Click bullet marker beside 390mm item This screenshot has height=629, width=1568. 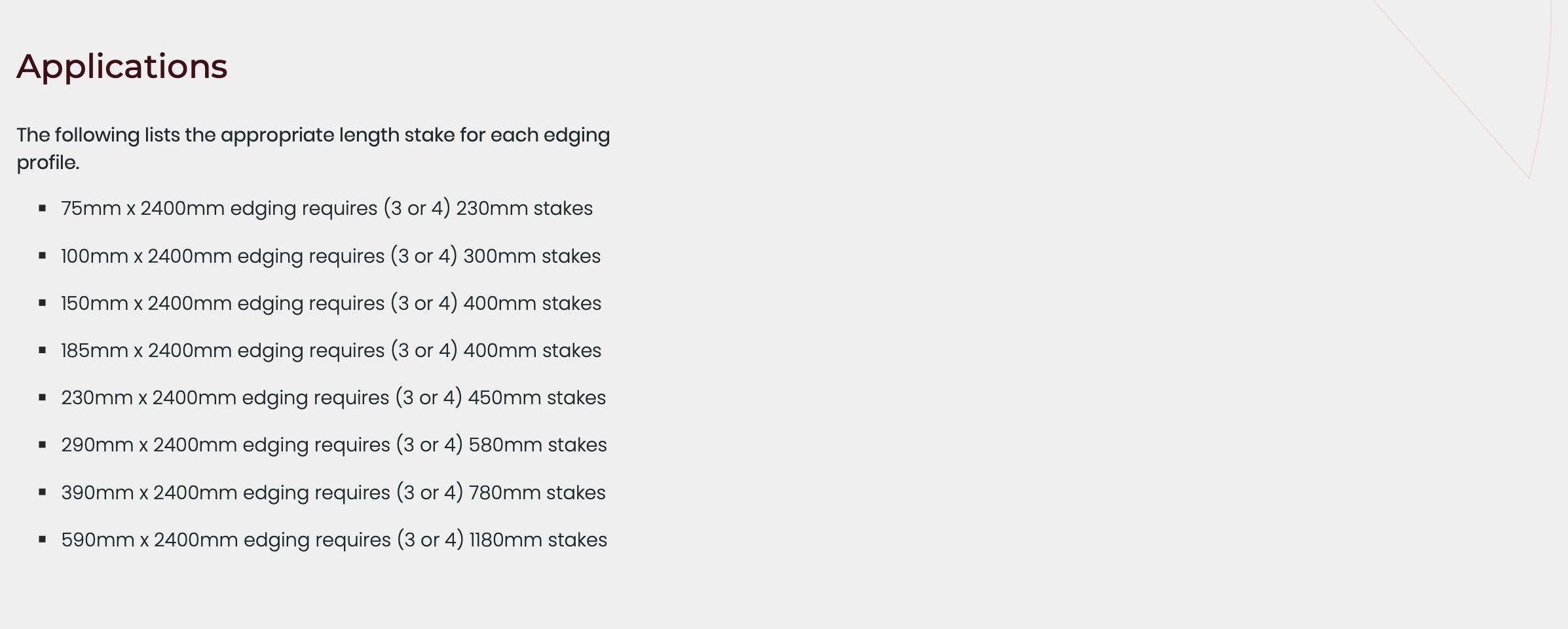pyautogui.click(x=43, y=492)
